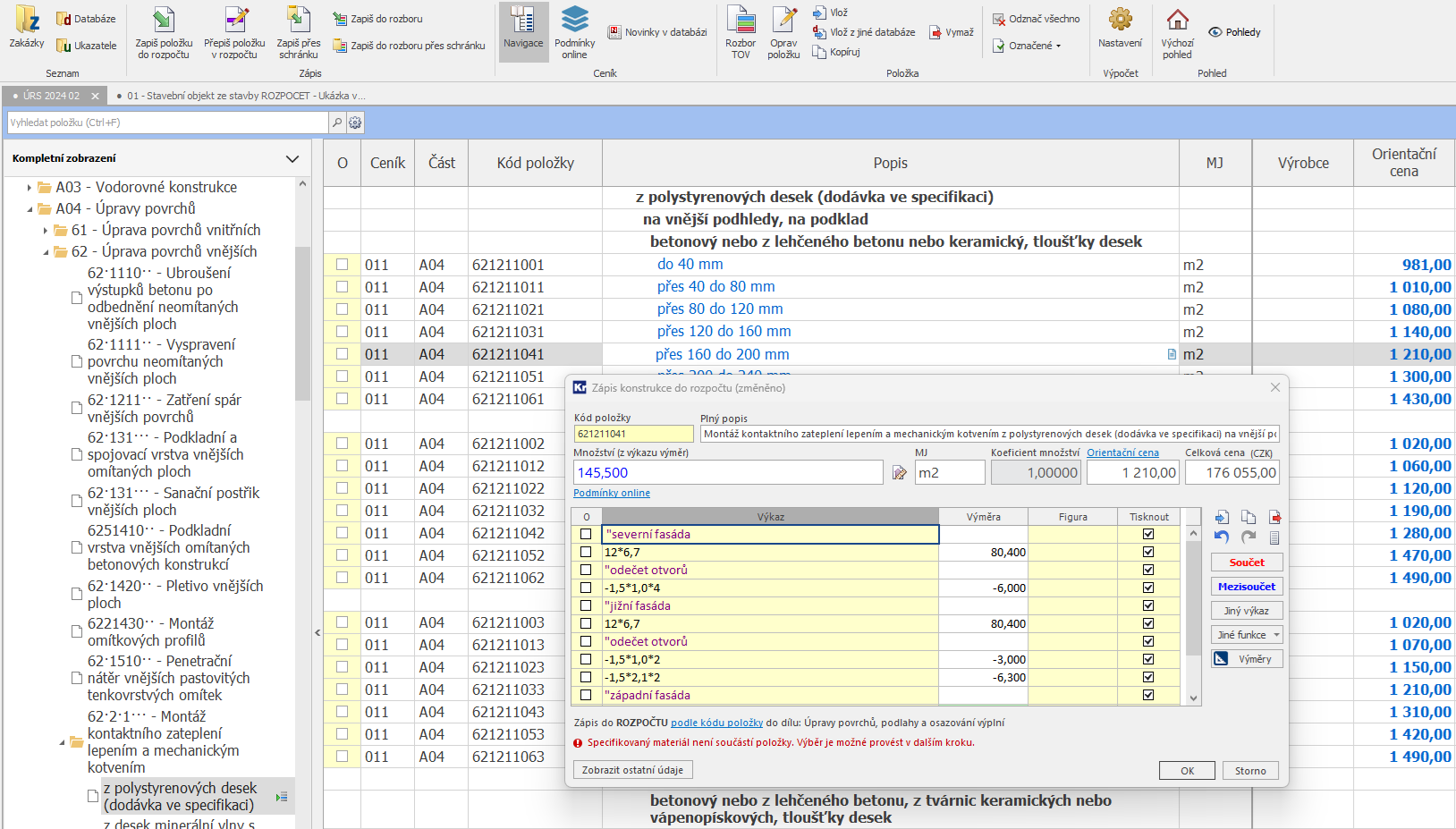Switch to the 01 - Stavební objekt tab

pyautogui.click(x=245, y=96)
